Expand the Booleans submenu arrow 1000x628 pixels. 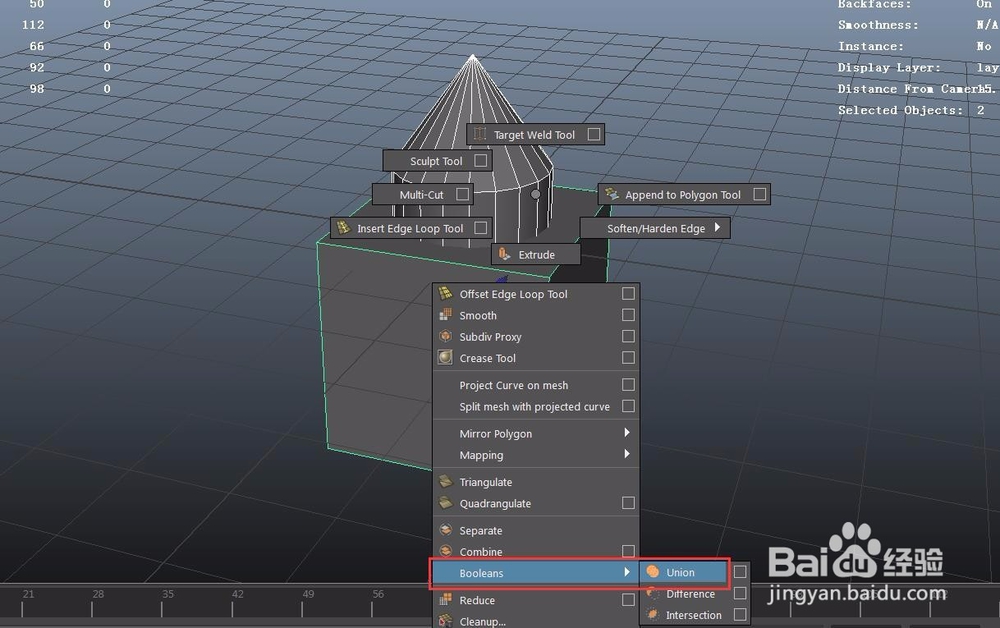627,572
